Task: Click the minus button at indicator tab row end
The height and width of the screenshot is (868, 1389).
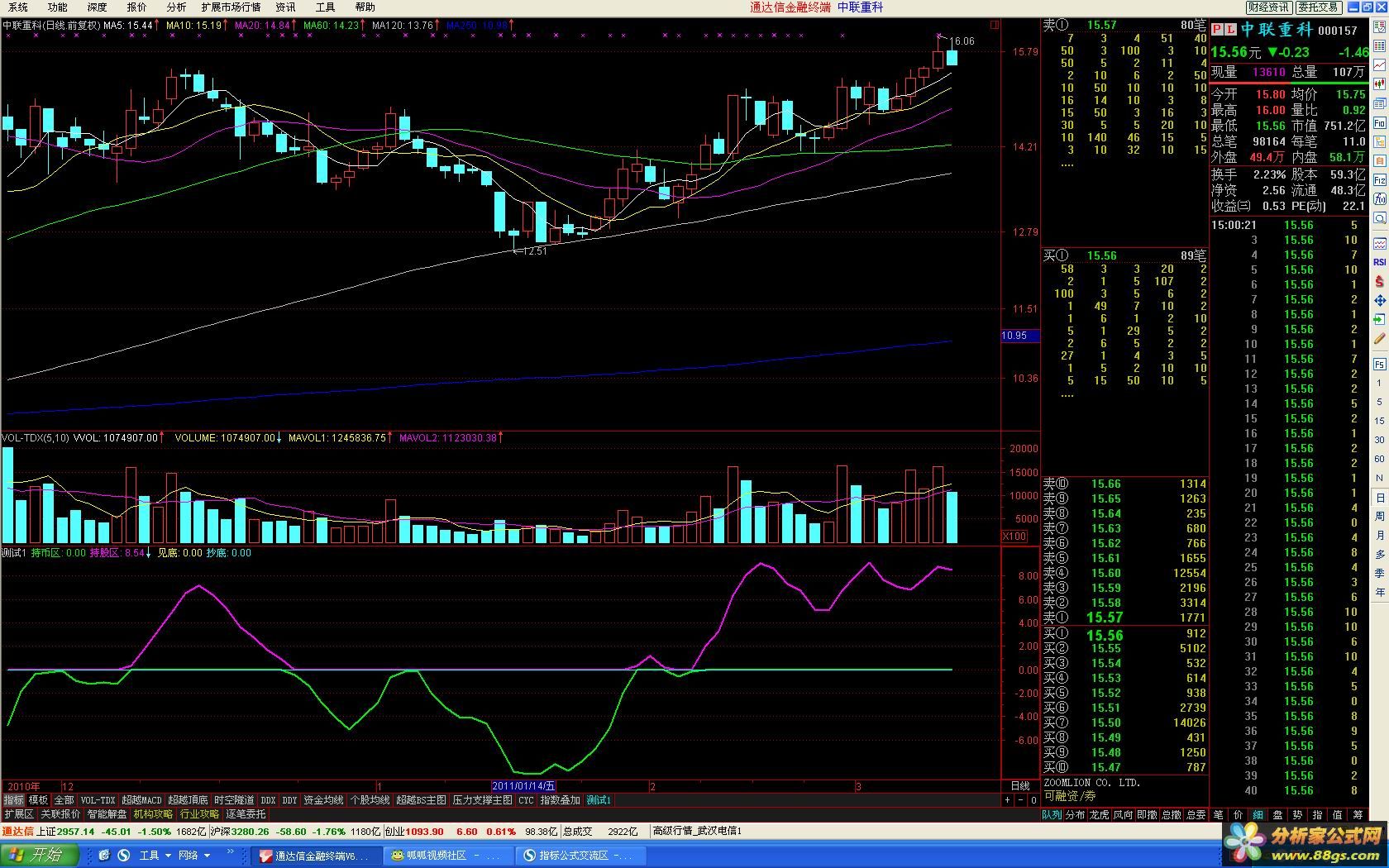Action: coord(1020,800)
